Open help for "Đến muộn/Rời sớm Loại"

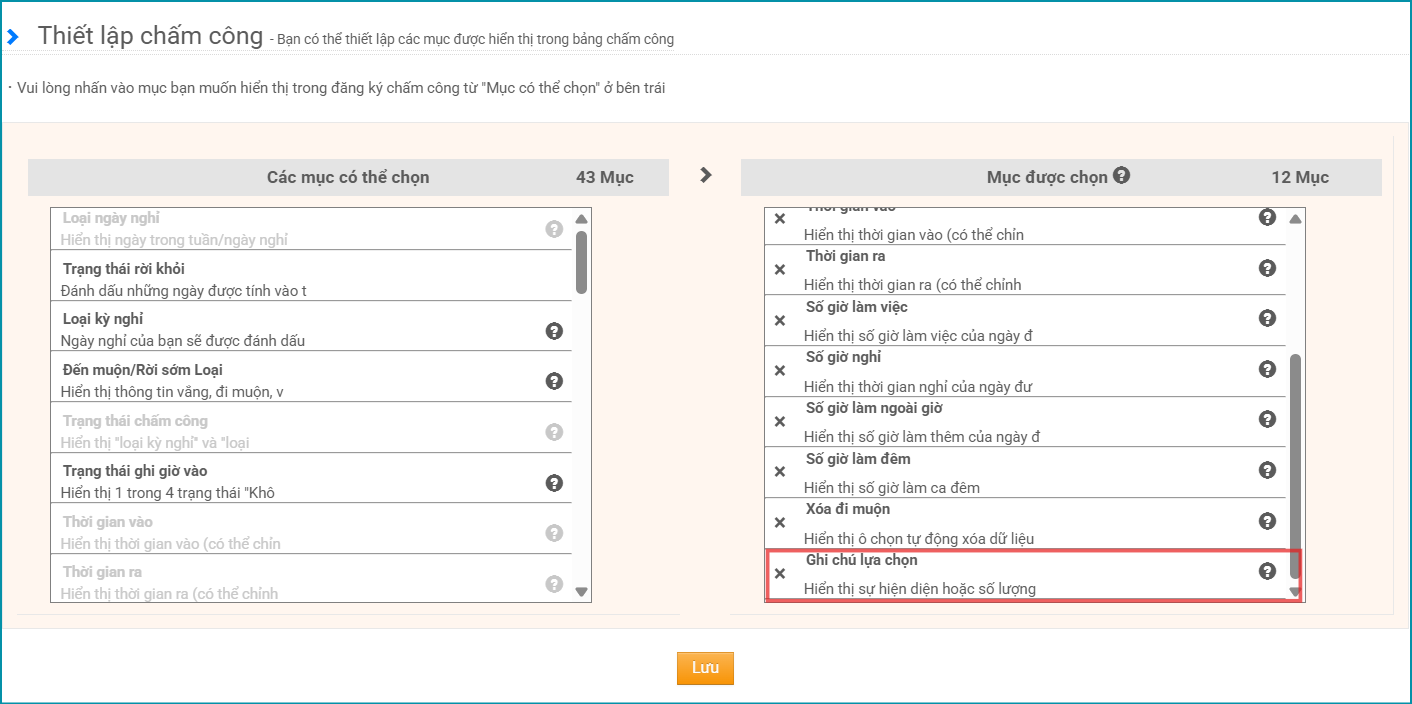point(554,381)
